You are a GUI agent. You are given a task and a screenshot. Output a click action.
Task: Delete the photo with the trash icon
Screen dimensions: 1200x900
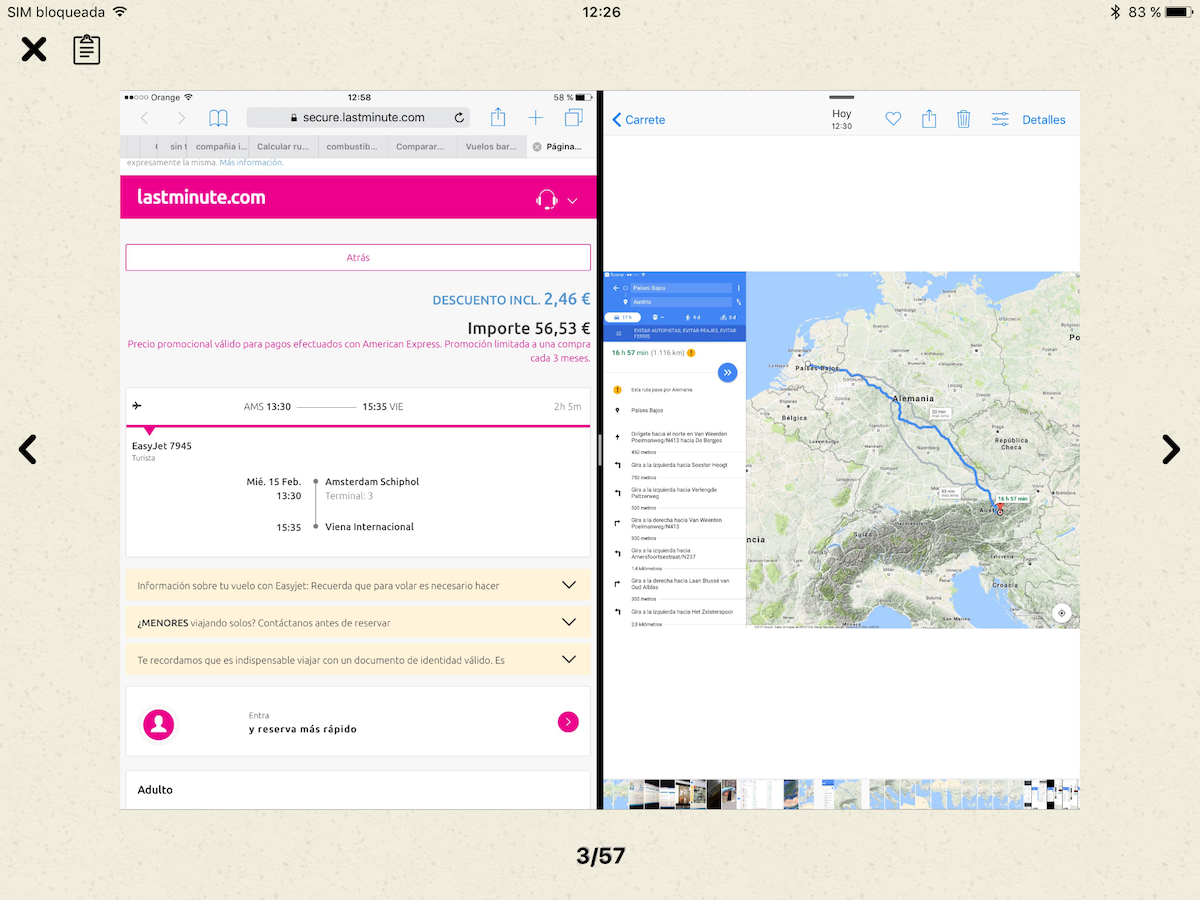(963, 119)
